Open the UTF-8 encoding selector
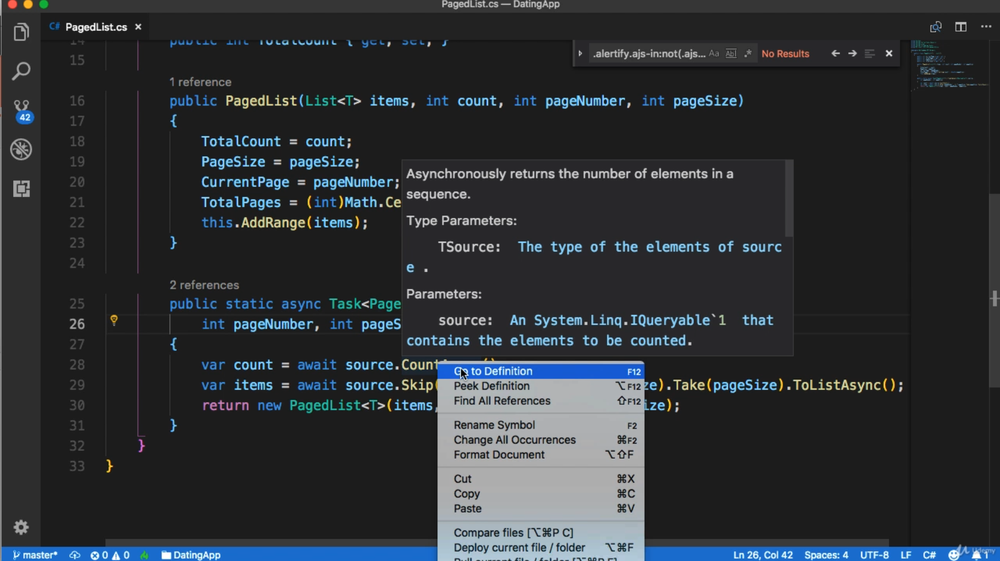The image size is (1000, 561). tap(874, 554)
